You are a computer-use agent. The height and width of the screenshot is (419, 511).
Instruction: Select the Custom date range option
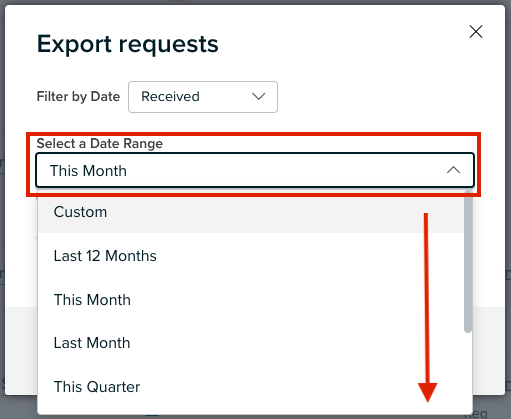pos(251,212)
